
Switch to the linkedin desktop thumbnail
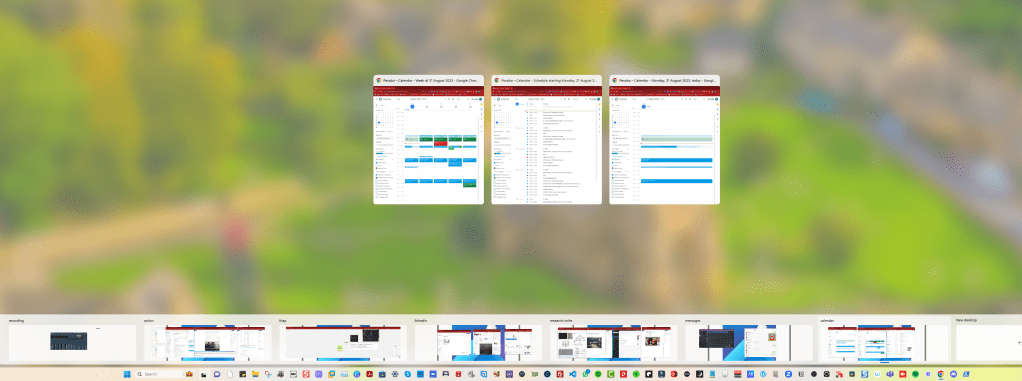[478, 343]
